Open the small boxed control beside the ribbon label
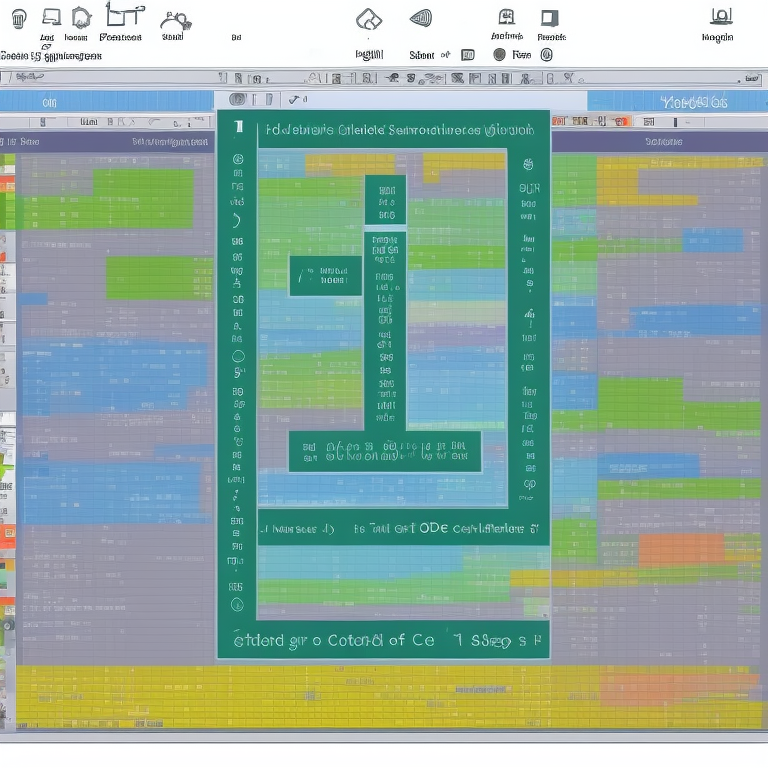The image size is (768, 768). (x=467, y=55)
